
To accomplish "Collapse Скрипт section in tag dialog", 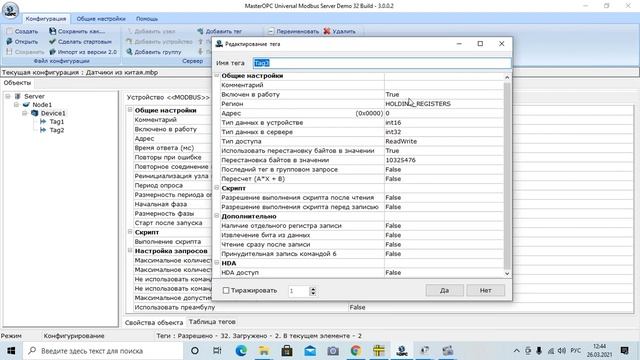I will 217,188.
